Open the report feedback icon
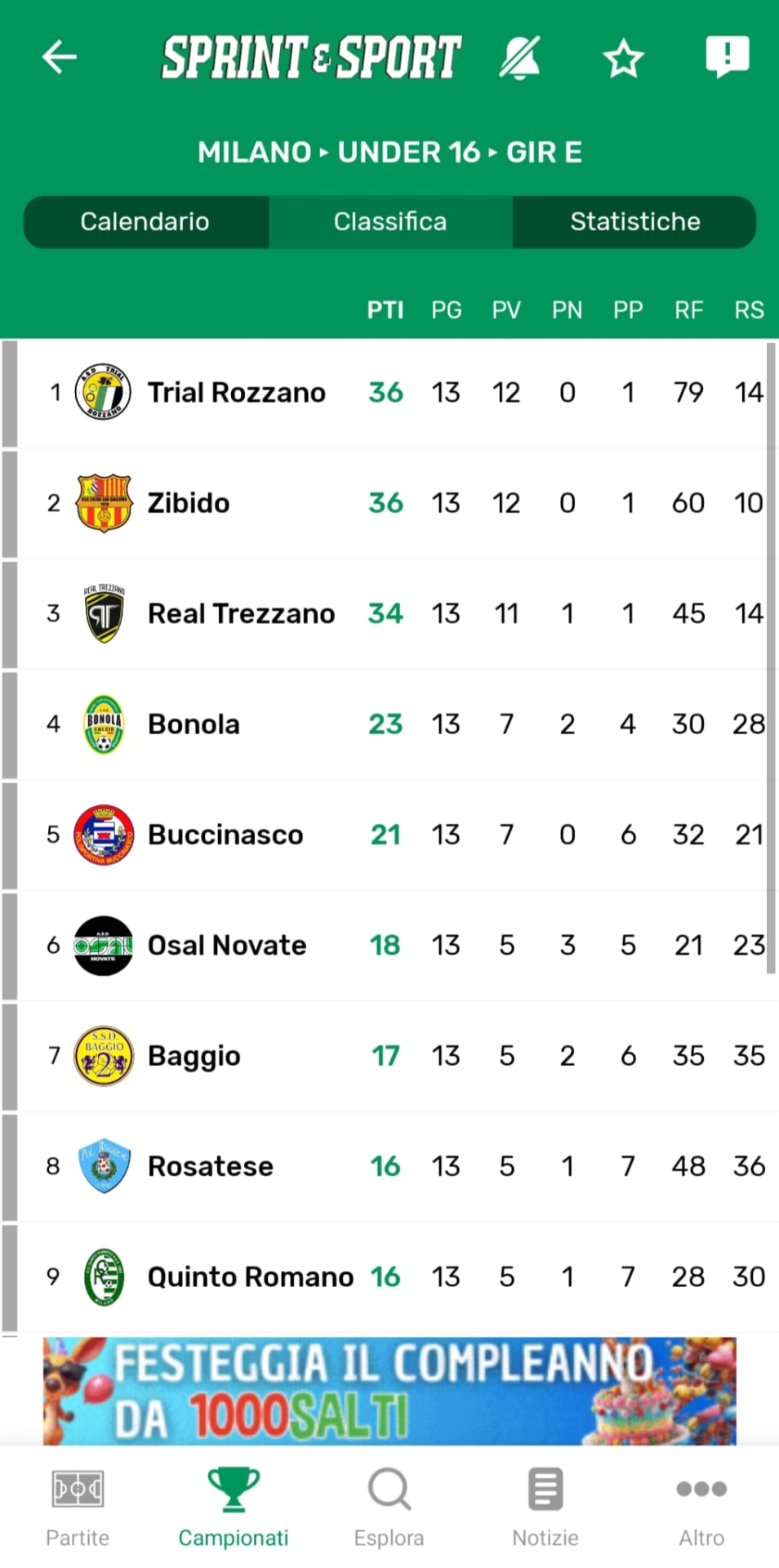779x1568 pixels. (x=727, y=57)
